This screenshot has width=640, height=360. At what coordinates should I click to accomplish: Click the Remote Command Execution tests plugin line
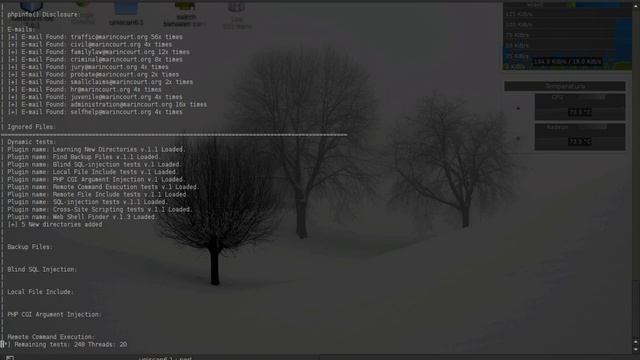(x=103, y=187)
